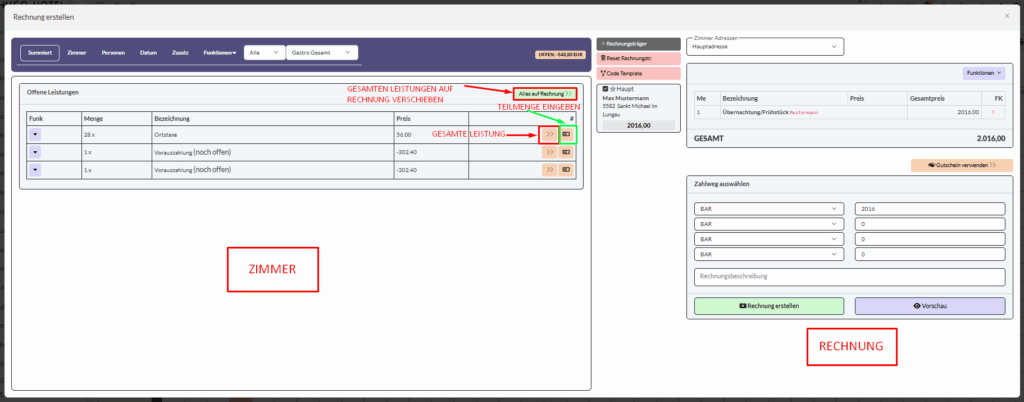Click the Rechnungsbeschreibung text field
This screenshot has height=402, width=1024.
point(849,277)
